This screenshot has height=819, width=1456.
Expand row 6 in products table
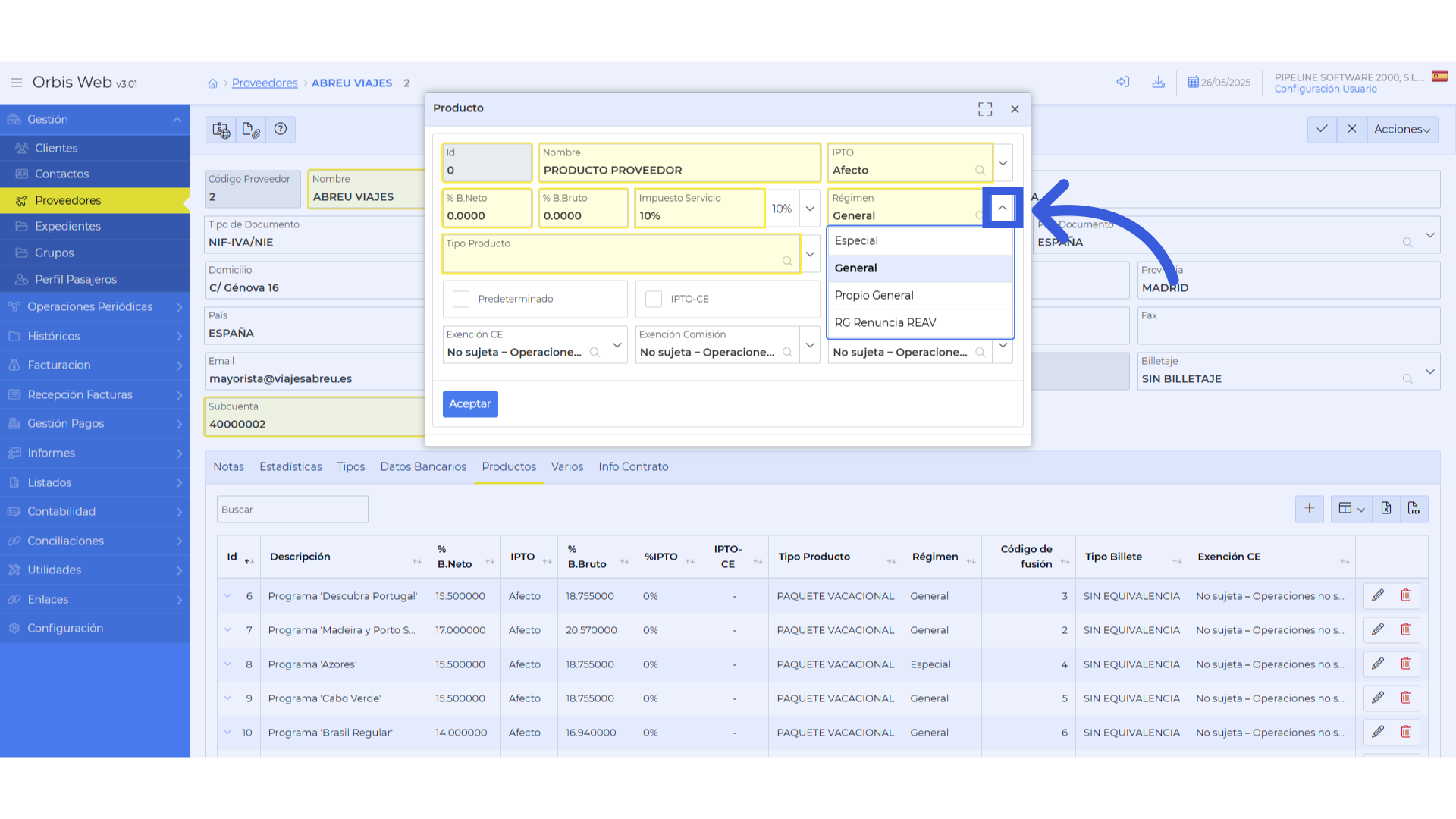[227, 595]
